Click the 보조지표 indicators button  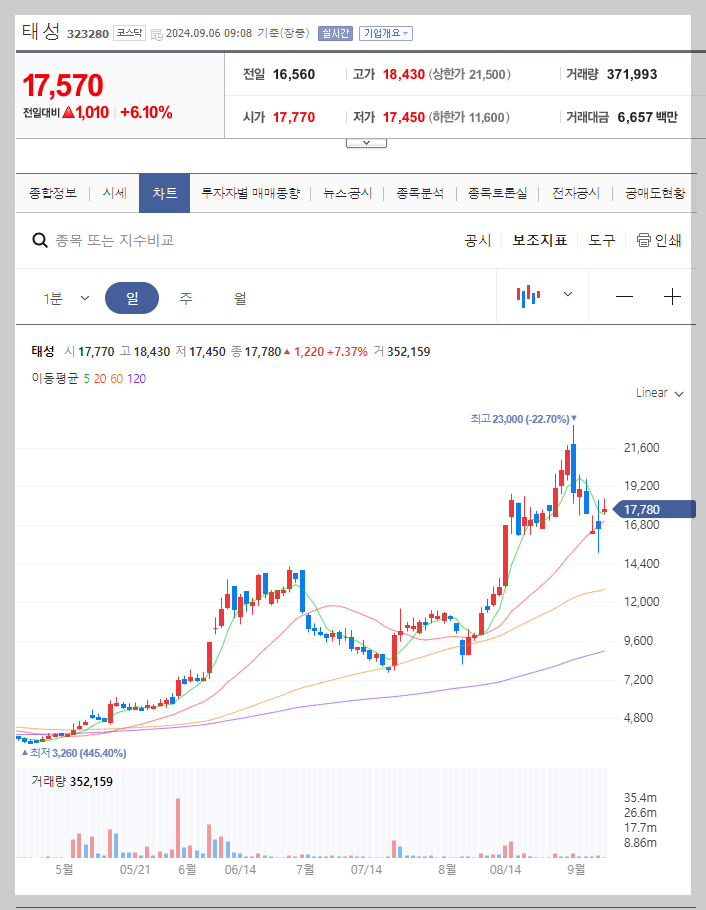537,240
